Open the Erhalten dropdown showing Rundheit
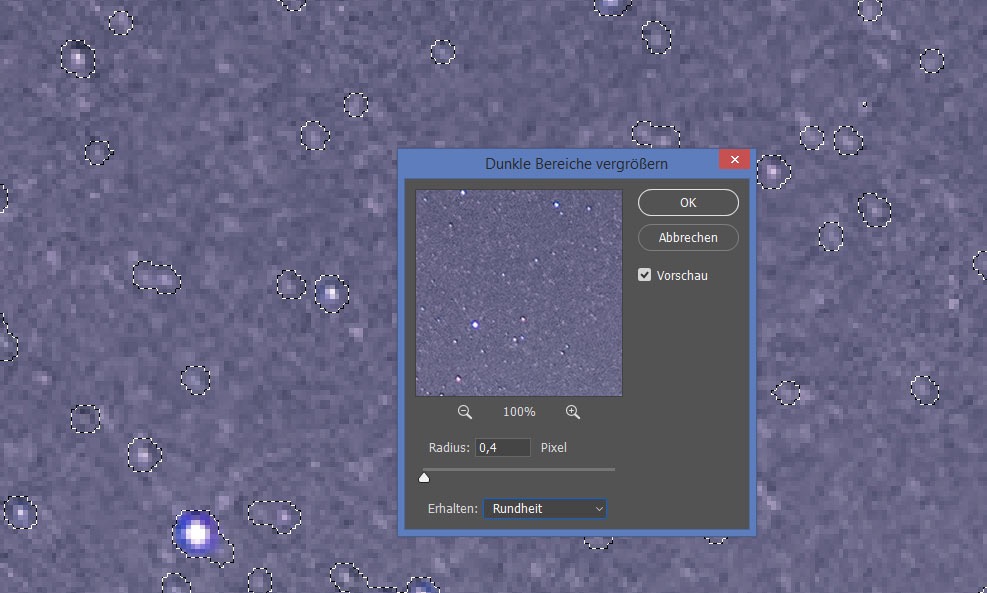 [x=546, y=509]
